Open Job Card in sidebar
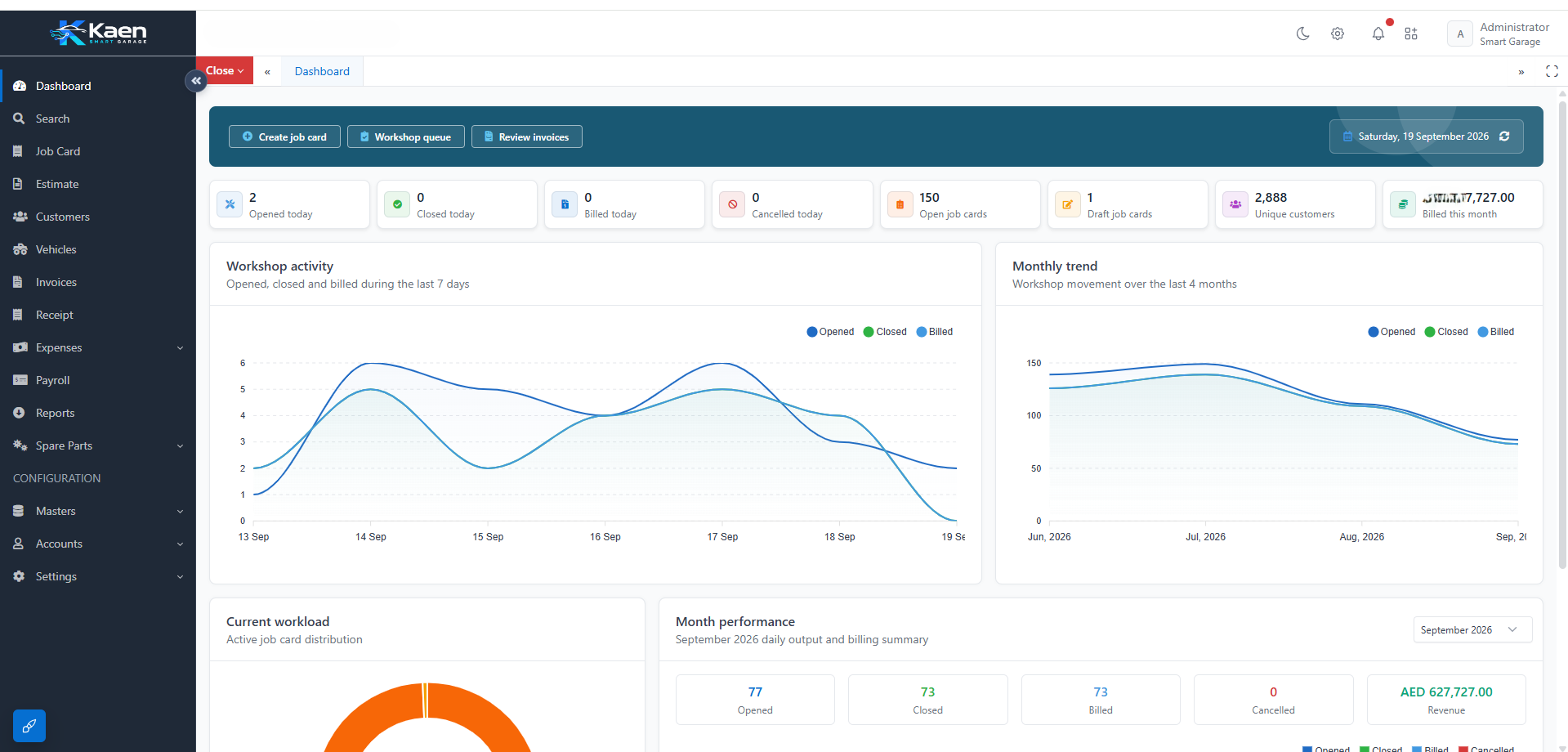The width and height of the screenshot is (1568, 752). (98, 151)
